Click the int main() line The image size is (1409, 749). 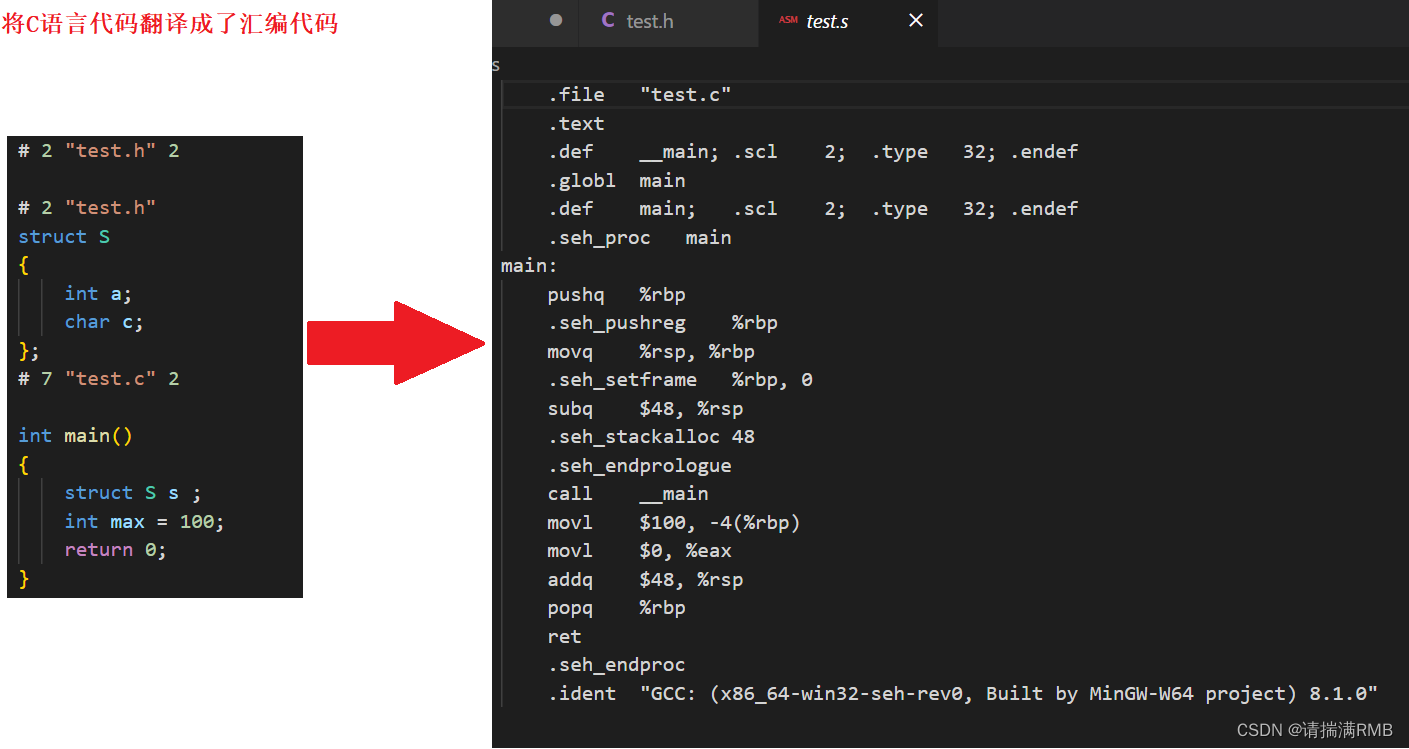click(x=76, y=436)
